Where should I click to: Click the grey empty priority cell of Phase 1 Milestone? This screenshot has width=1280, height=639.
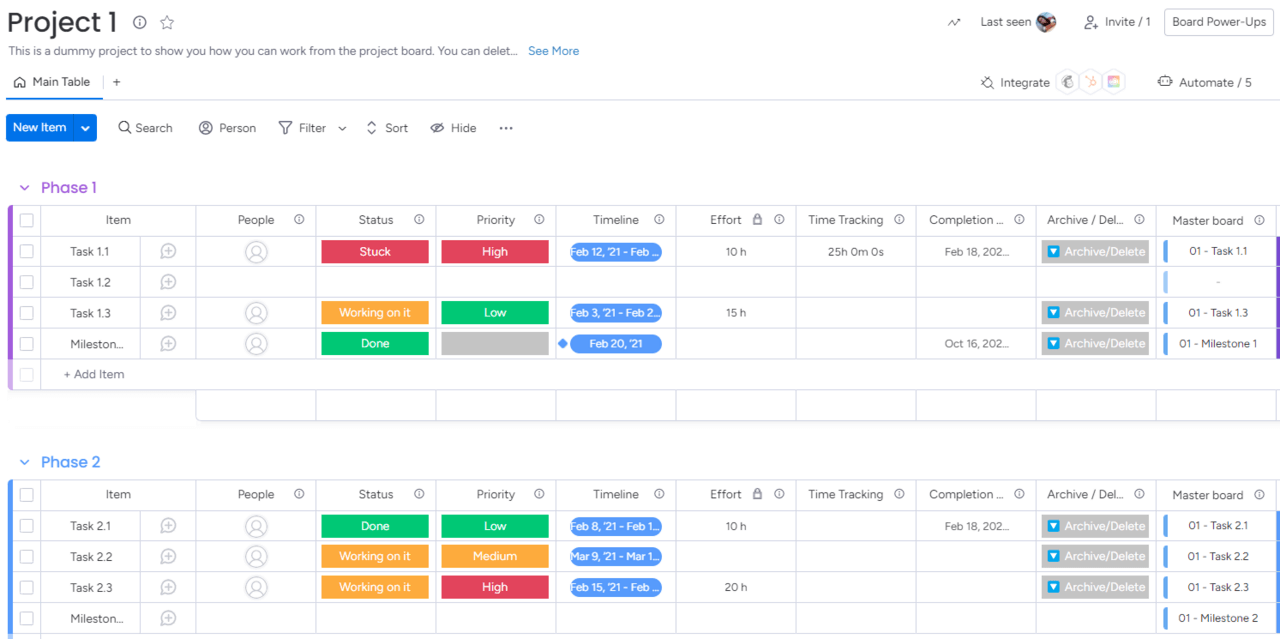pos(495,343)
